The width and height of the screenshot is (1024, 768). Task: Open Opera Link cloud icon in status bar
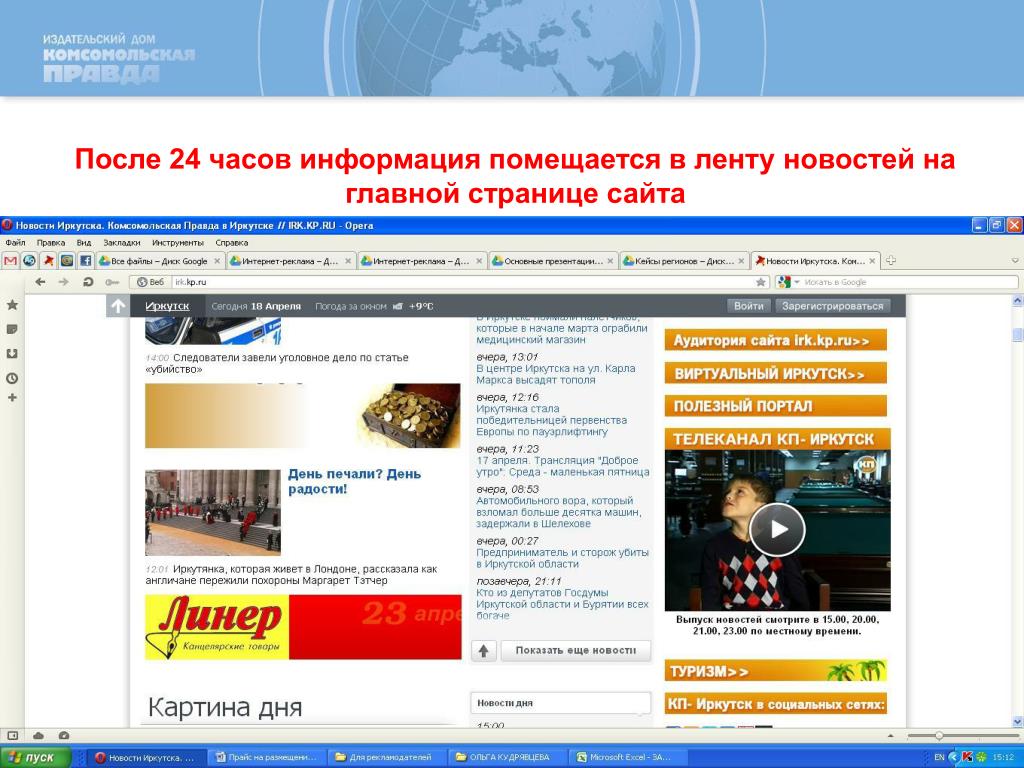pyautogui.click(x=39, y=735)
